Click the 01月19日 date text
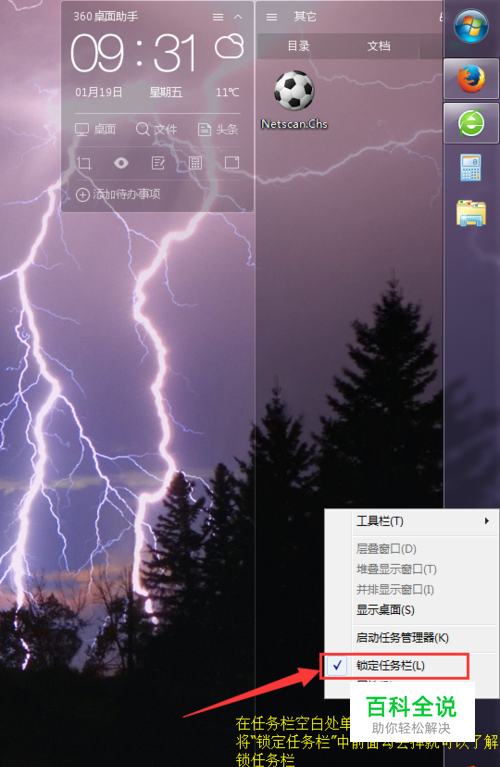500x767 pixels. pyautogui.click(x=98, y=92)
